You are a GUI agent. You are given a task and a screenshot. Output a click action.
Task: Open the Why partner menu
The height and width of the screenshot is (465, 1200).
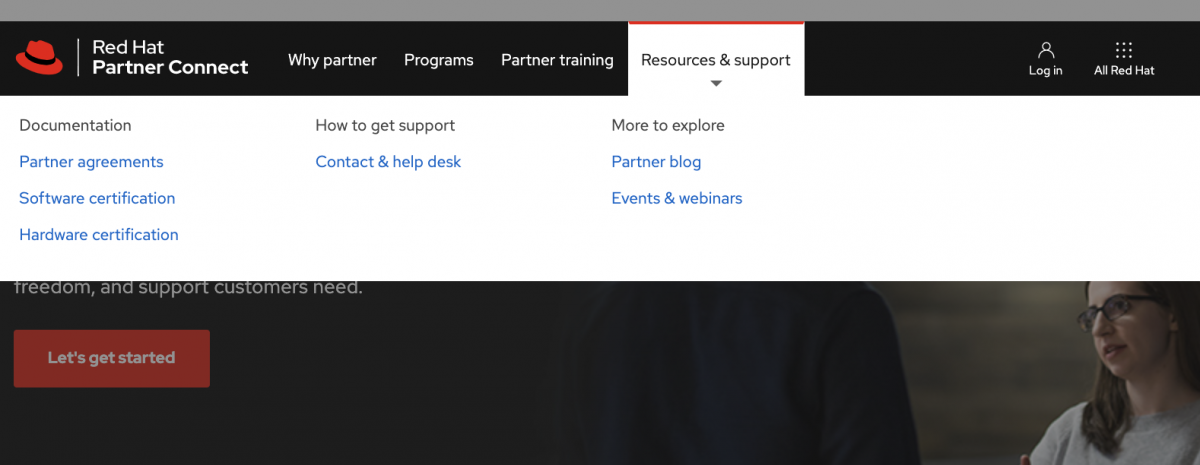[x=332, y=60]
